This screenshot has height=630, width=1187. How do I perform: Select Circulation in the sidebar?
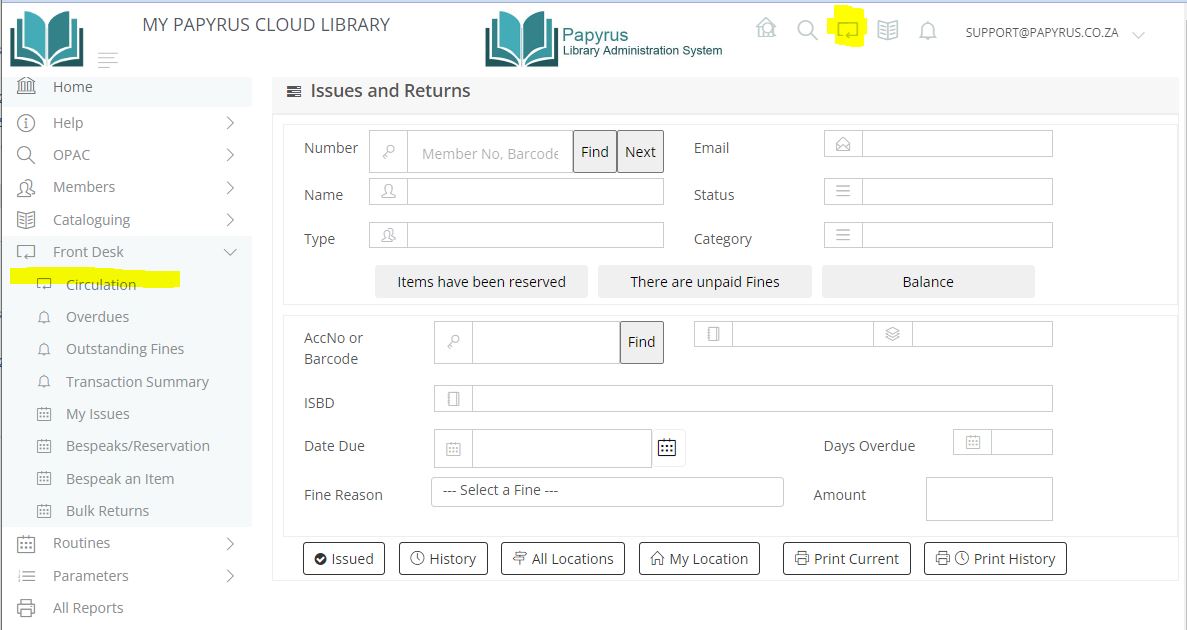[x=101, y=285]
